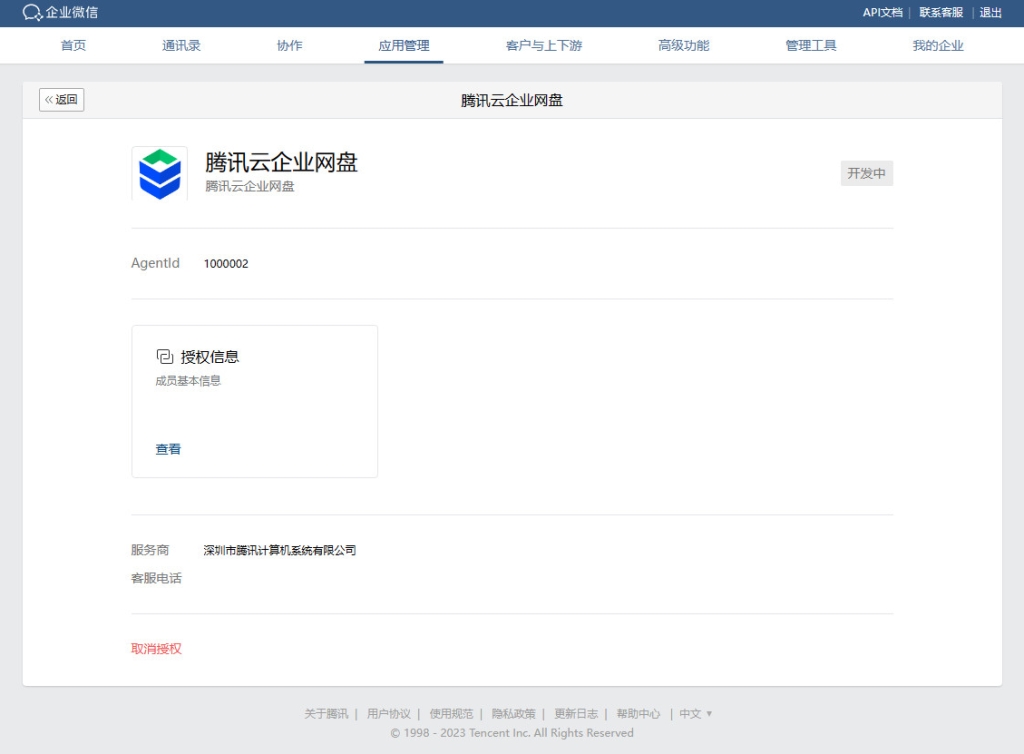Click the 客服电话 label
Image resolution: width=1024 pixels, height=754 pixels.
point(156,578)
